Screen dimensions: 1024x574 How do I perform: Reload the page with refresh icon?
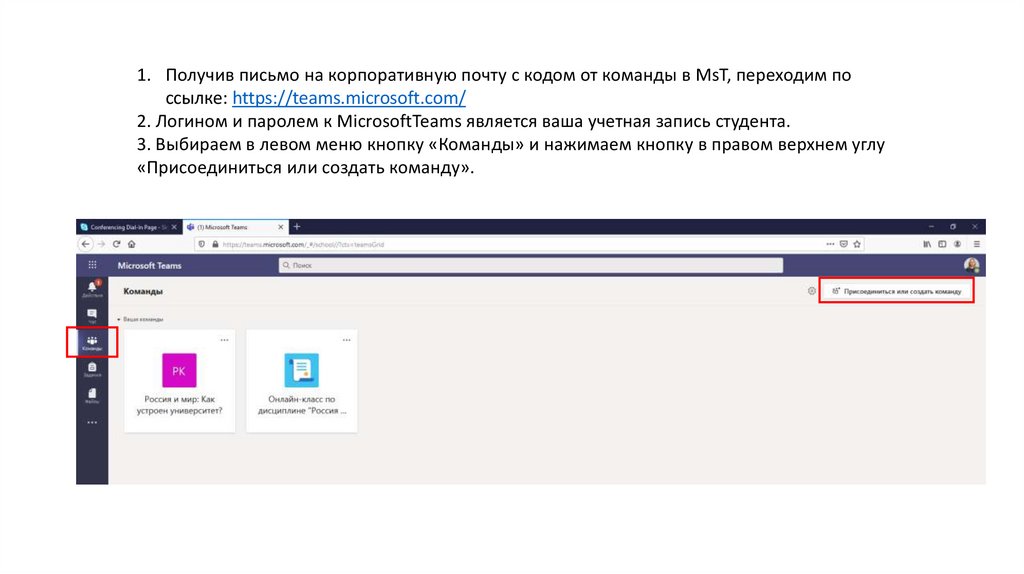116,244
